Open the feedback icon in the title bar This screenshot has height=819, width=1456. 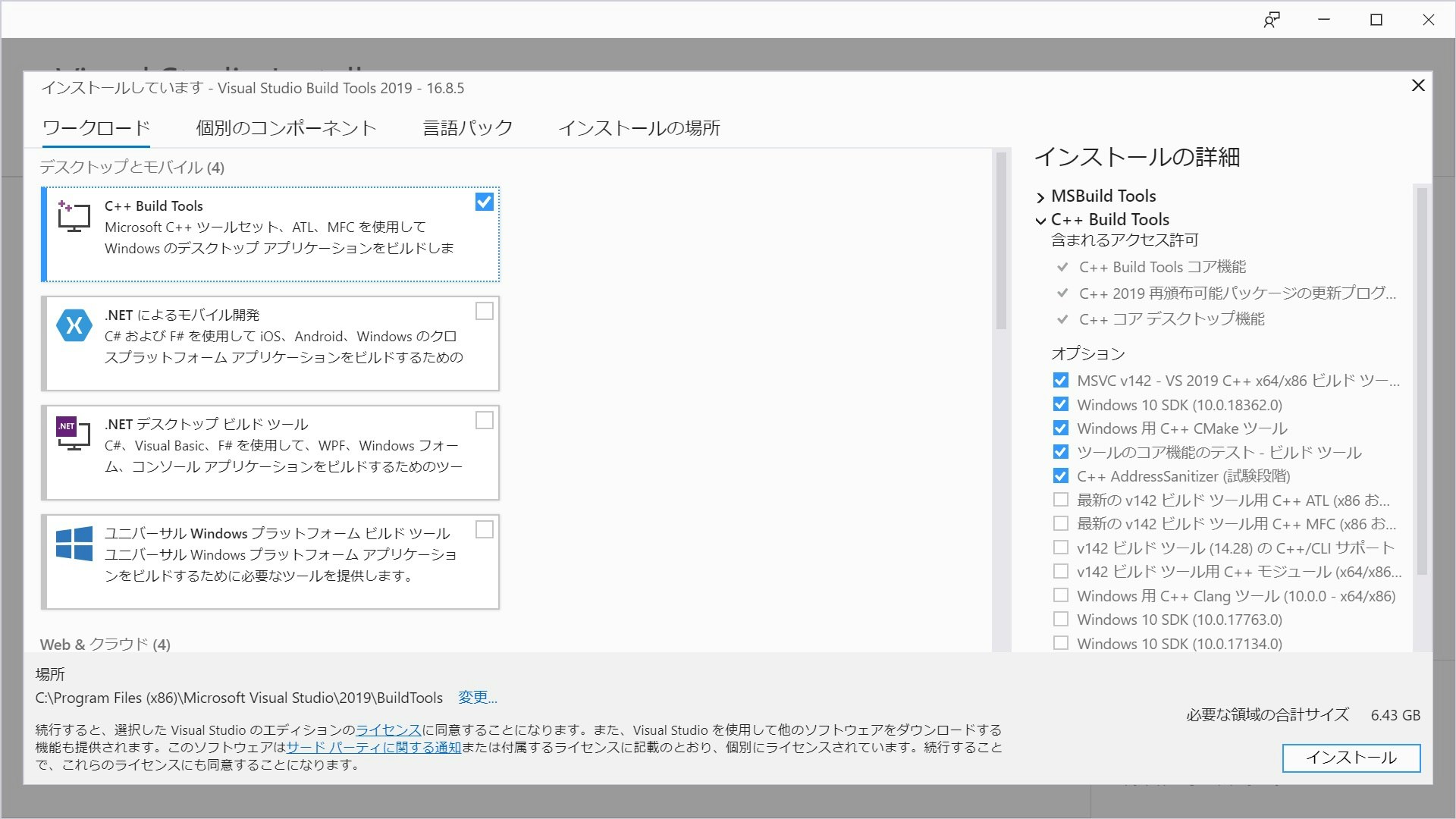[x=1272, y=19]
